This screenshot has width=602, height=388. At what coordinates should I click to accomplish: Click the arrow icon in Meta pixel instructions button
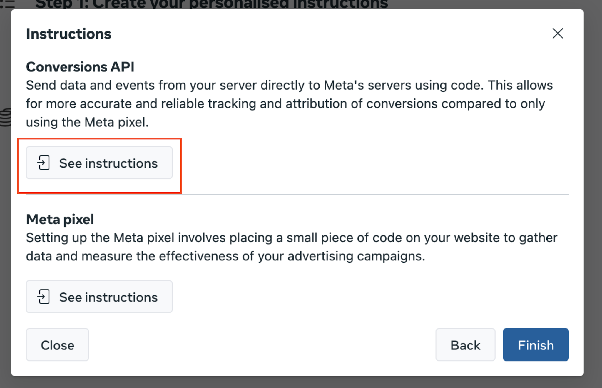[43, 297]
